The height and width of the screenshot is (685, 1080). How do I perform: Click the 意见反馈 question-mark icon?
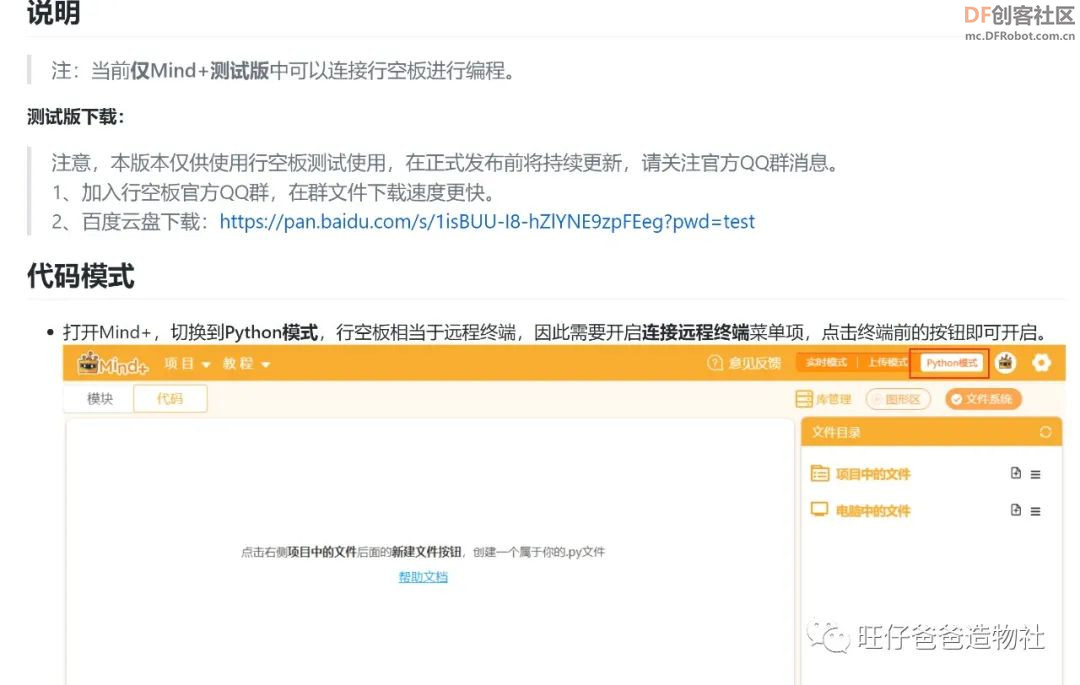[x=715, y=363]
